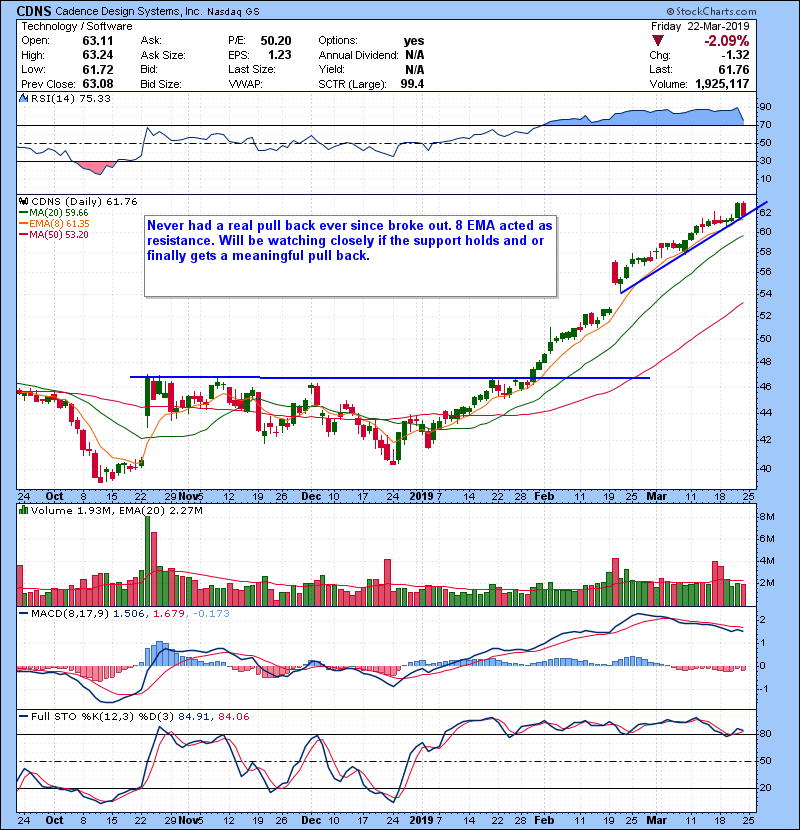Screen dimensions: 800x830
Task: Click the stochastic %D value 84.06
Action: 233,717
